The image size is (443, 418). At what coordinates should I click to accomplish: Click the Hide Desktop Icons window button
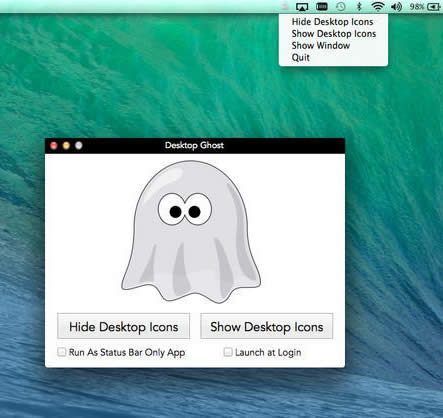(123, 326)
